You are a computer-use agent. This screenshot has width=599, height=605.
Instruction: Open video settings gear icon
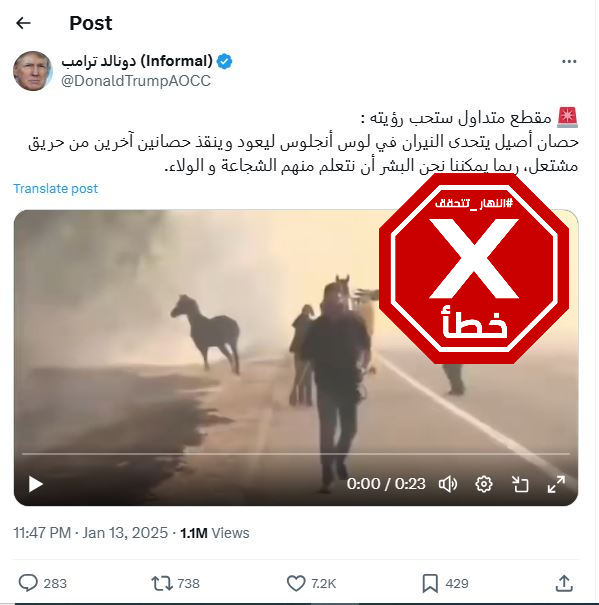[484, 484]
